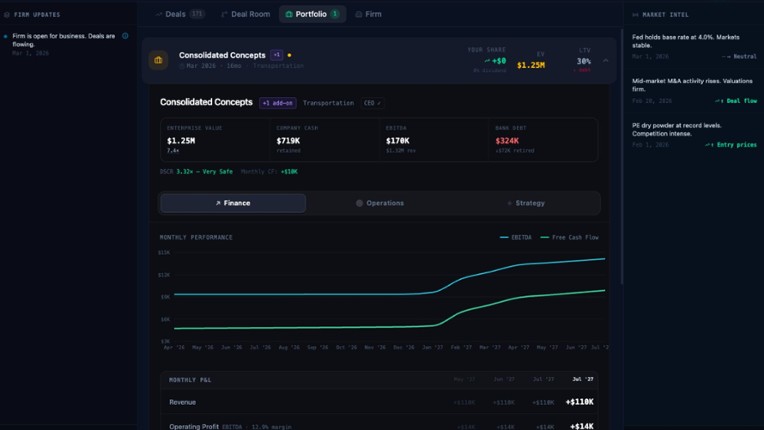The image size is (764, 430).
Task: Click the Portfolio tab briefcase icon
Action: [x=289, y=15]
